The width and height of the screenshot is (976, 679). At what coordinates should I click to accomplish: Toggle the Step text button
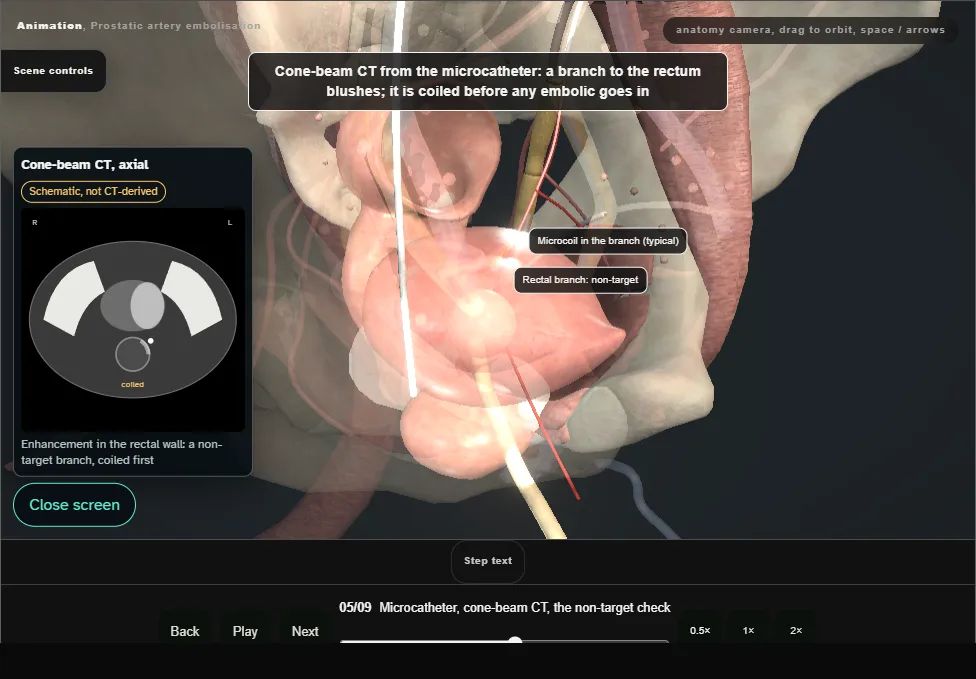tap(488, 561)
